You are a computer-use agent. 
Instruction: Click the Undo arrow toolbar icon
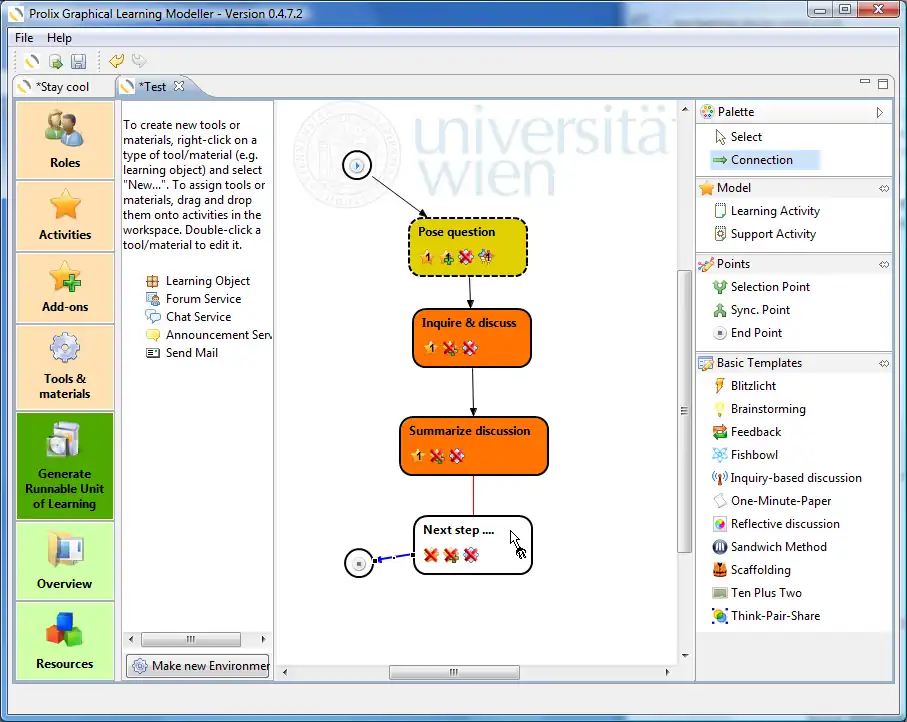click(116, 62)
